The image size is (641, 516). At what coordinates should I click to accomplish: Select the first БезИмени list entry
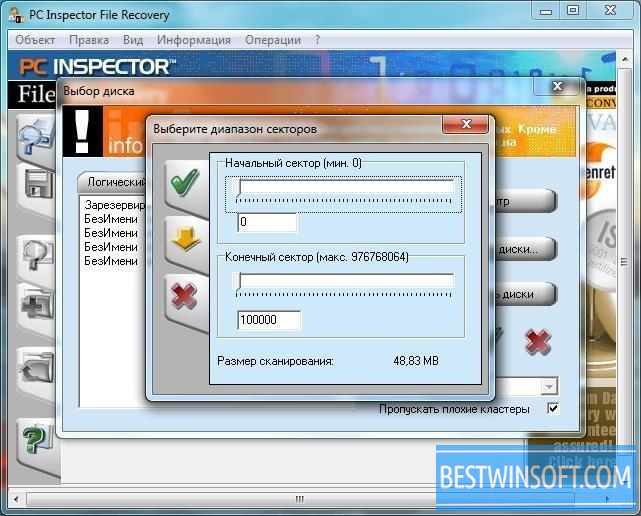tap(111, 219)
